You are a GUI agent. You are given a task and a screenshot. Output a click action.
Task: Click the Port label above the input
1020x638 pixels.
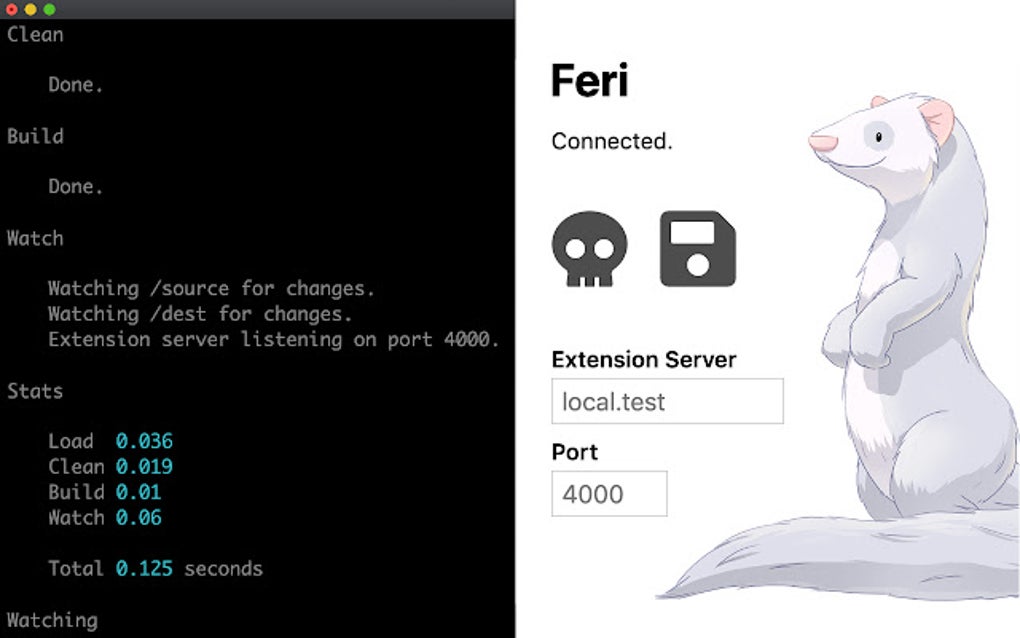[x=575, y=452]
